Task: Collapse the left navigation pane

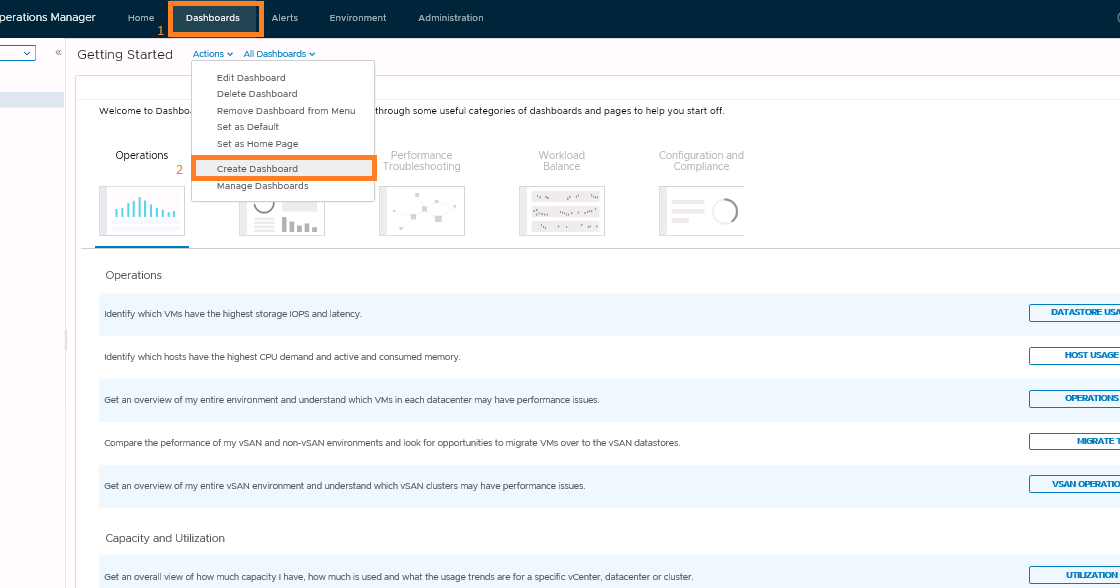Action: (58, 53)
